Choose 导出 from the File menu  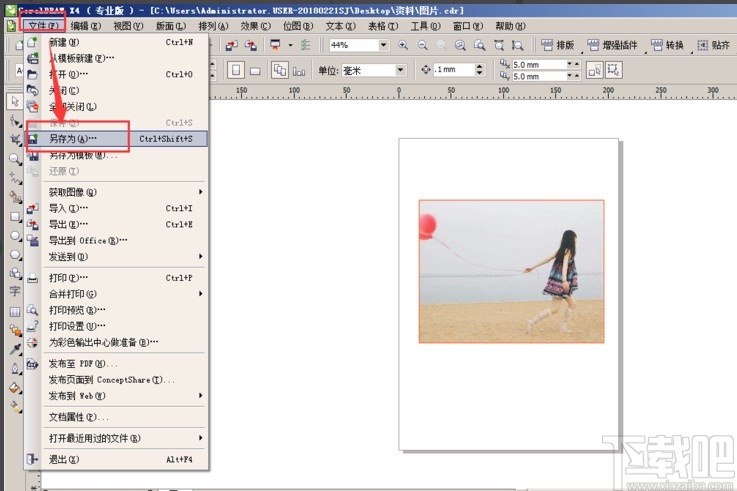coord(118,224)
